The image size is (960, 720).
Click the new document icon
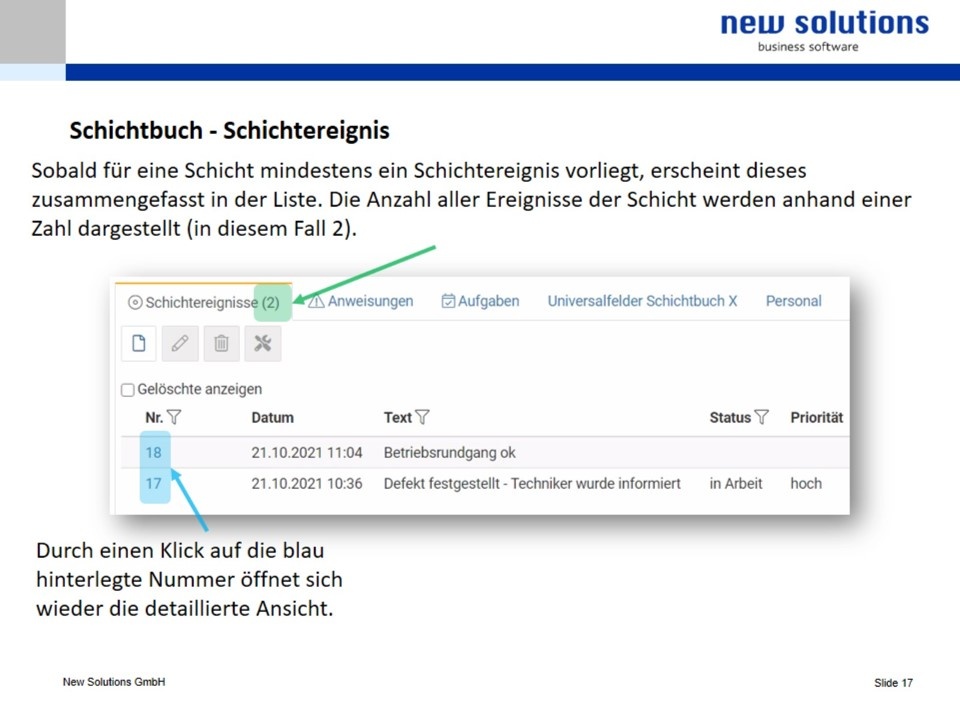(138, 344)
